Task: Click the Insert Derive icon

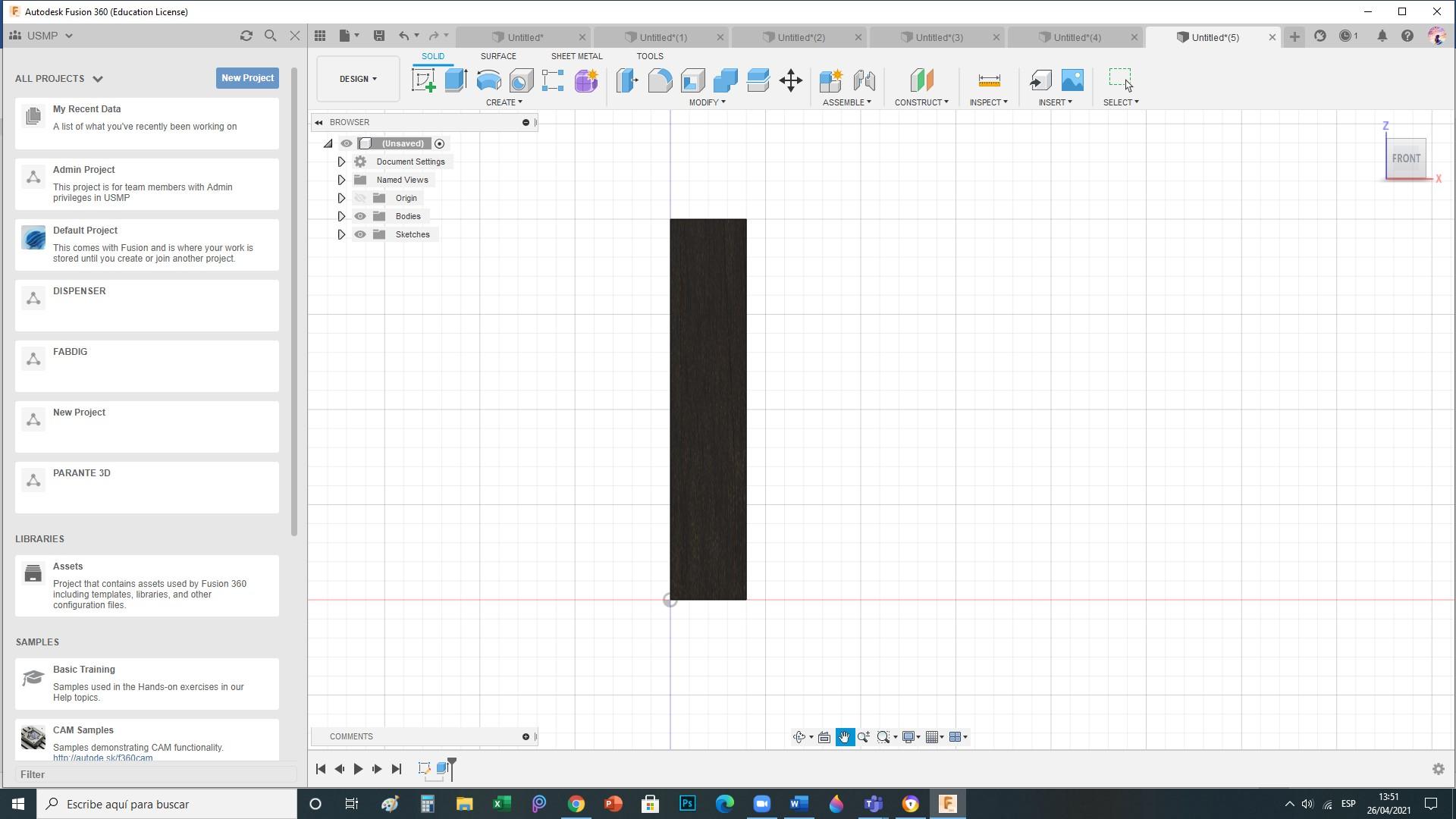Action: coord(1040,80)
